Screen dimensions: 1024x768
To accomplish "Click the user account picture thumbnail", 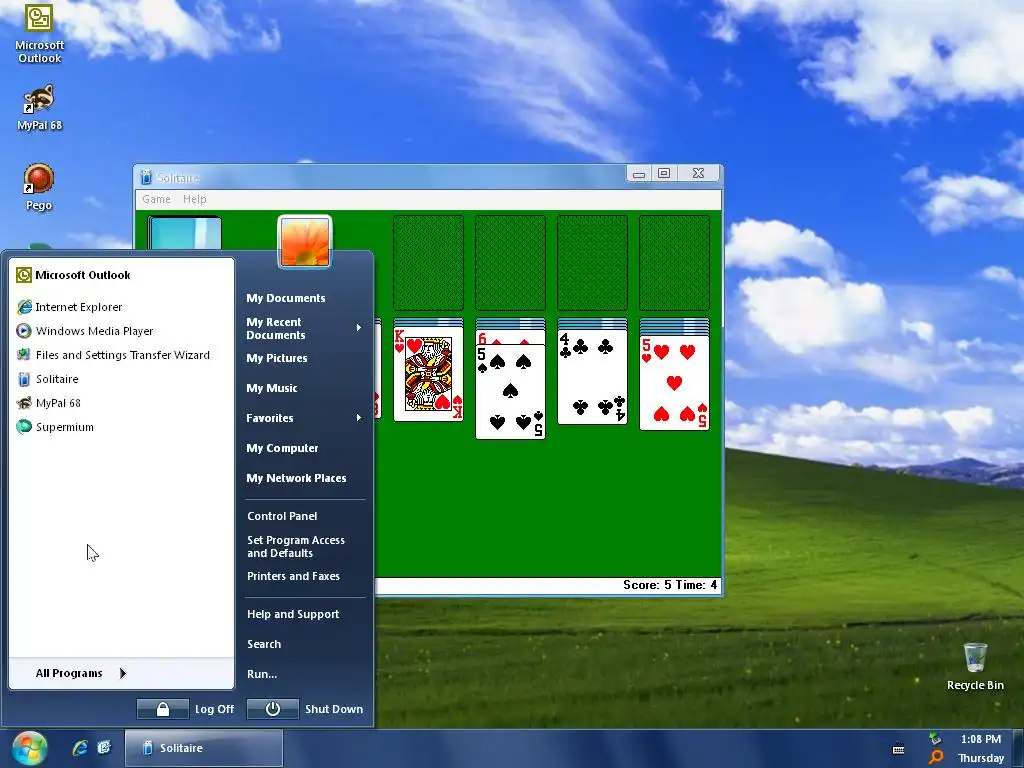I will [304, 242].
